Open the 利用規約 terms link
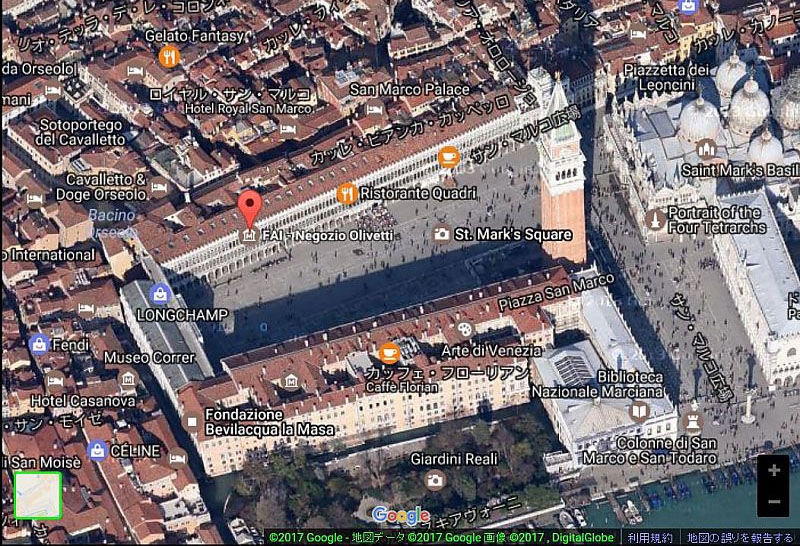The width and height of the screenshot is (800, 546). 650,538
